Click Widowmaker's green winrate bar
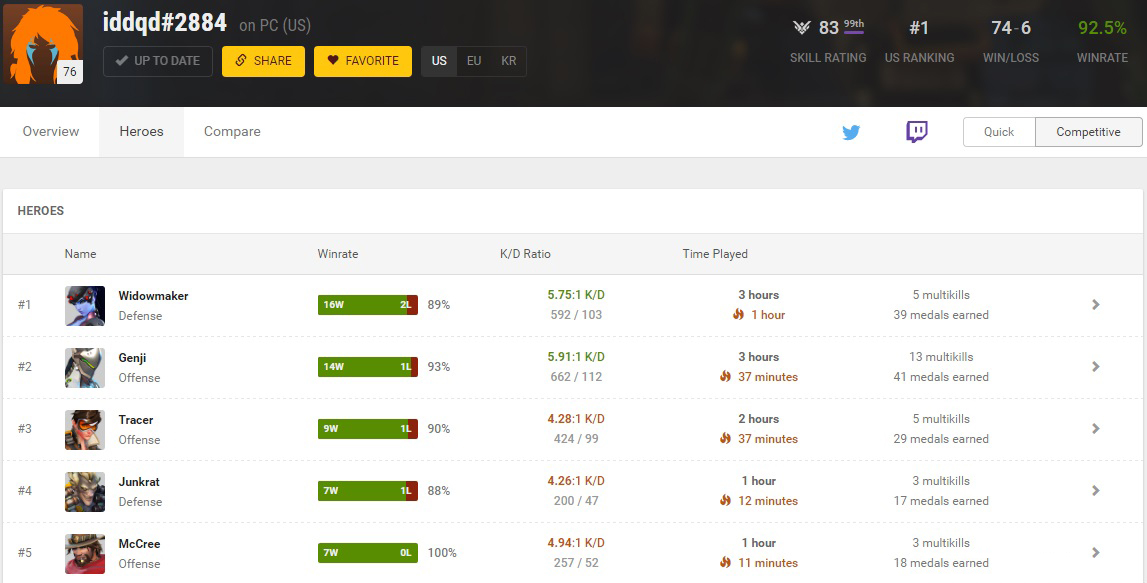 point(362,305)
